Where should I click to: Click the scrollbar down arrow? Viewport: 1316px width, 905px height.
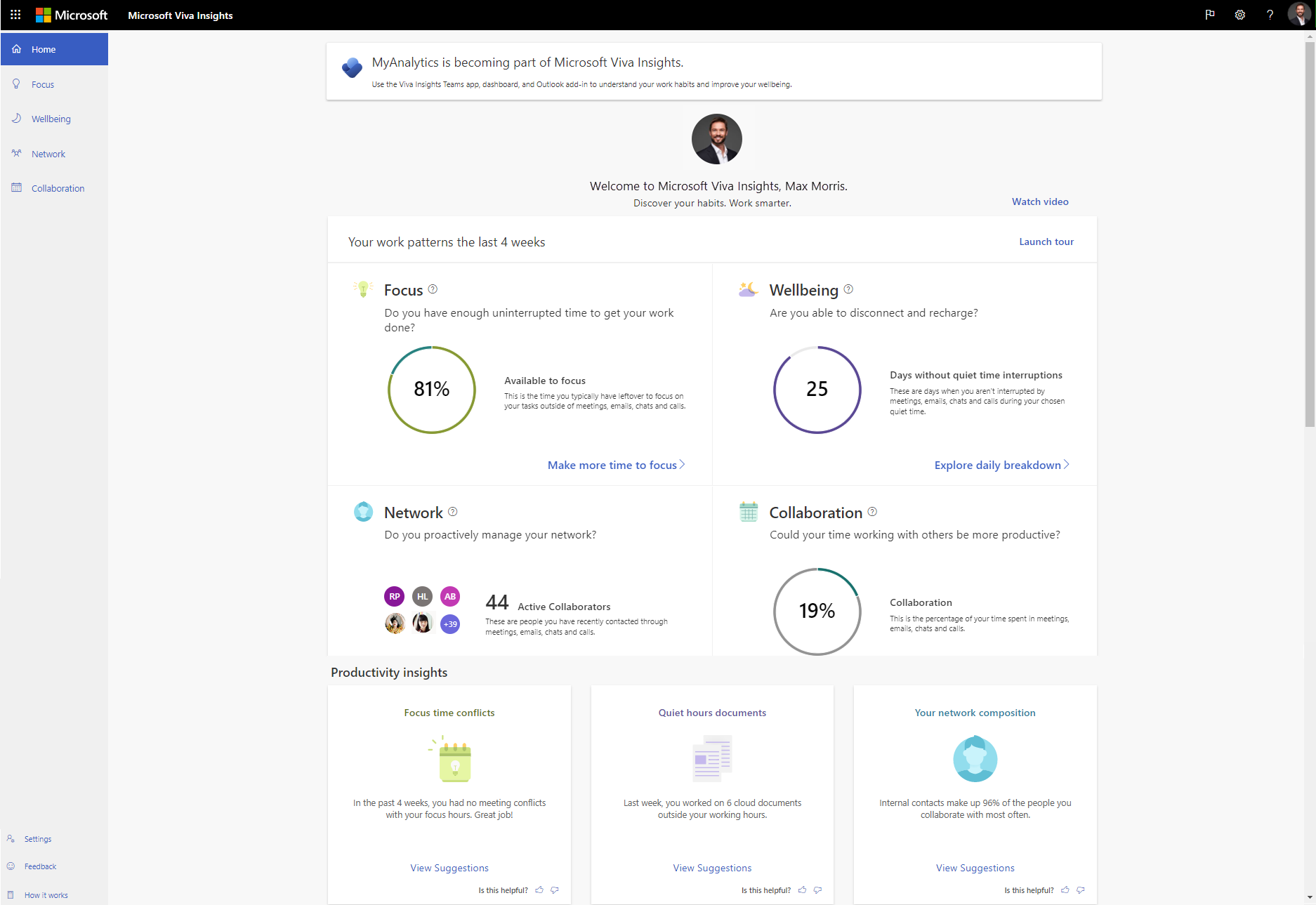pyautogui.click(x=1310, y=897)
